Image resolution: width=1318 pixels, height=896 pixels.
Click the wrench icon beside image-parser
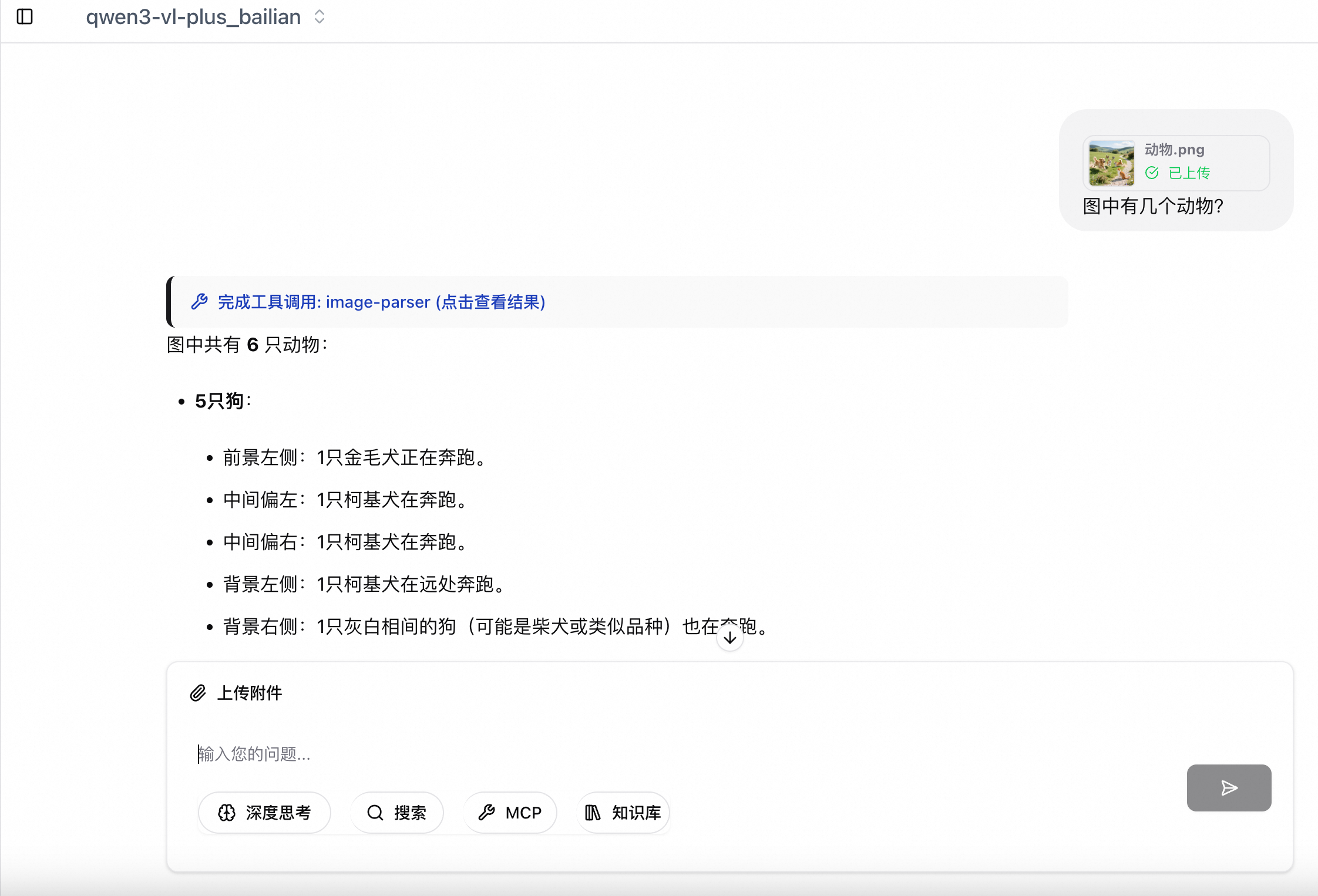(199, 302)
